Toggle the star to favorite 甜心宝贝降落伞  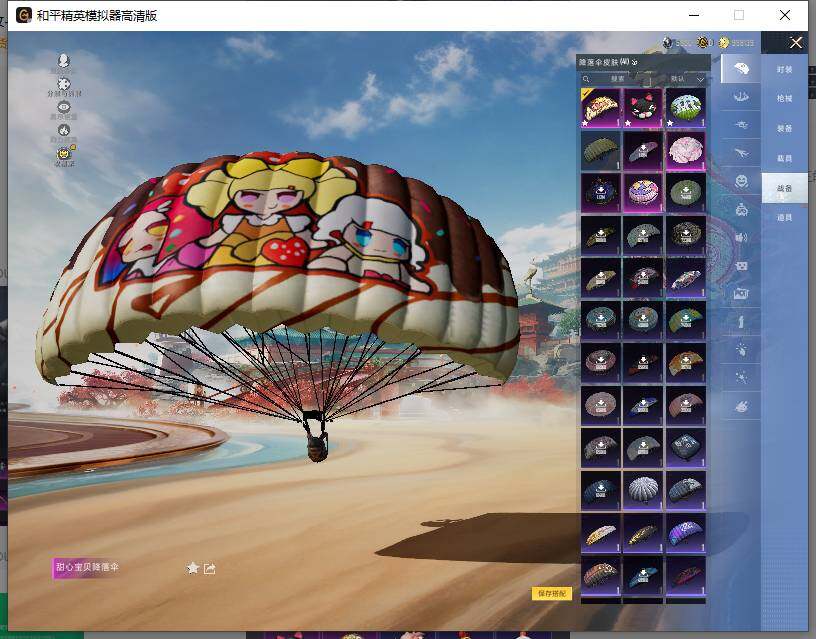point(192,568)
